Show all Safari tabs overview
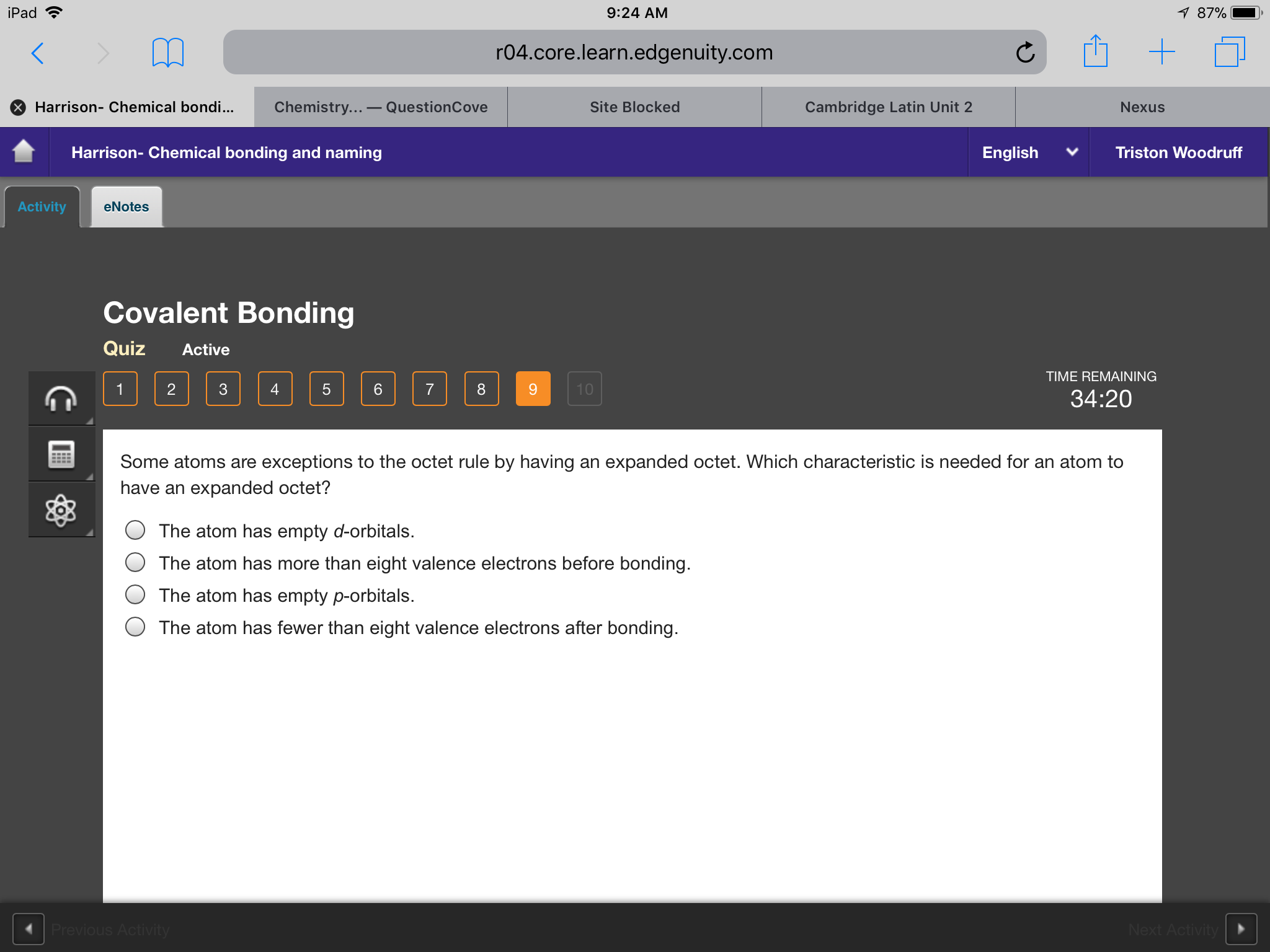 point(1230,51)
